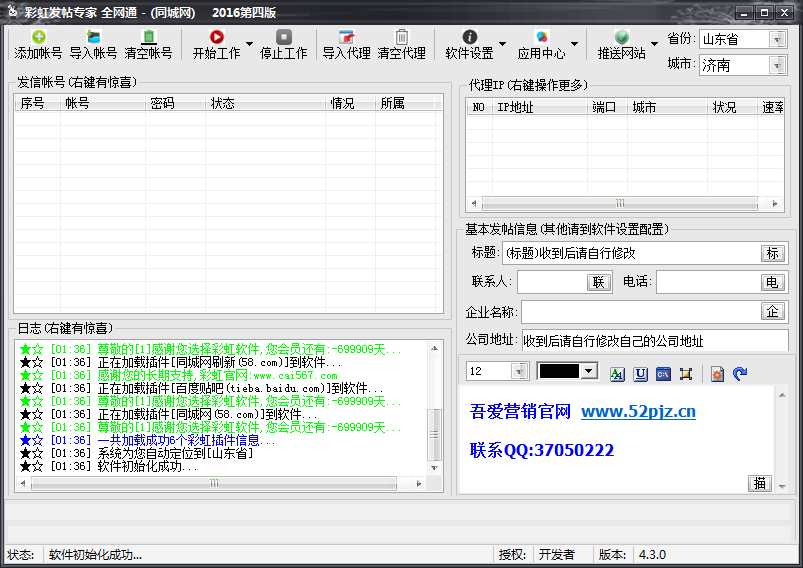Toggle the underline formatting icon in the editor
The width and height of the screenshot is (803, 568).
pos(640,373)
